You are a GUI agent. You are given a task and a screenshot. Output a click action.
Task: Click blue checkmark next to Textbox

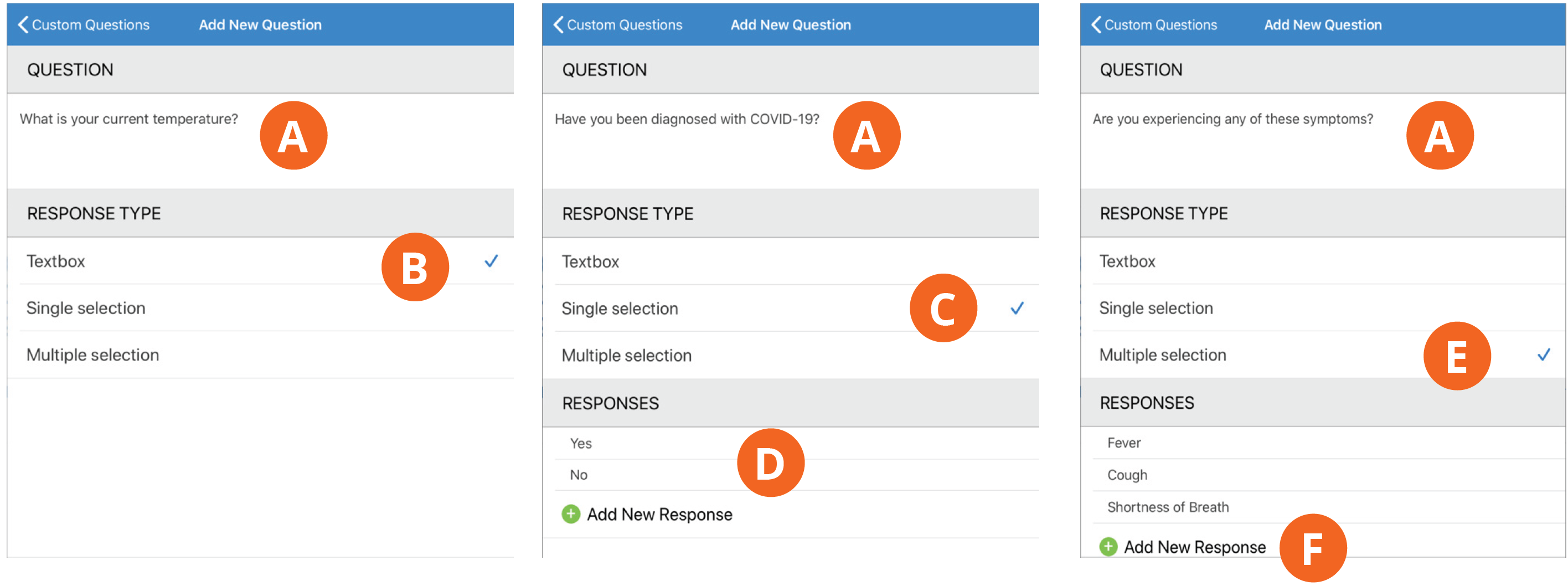pos(491,261)
